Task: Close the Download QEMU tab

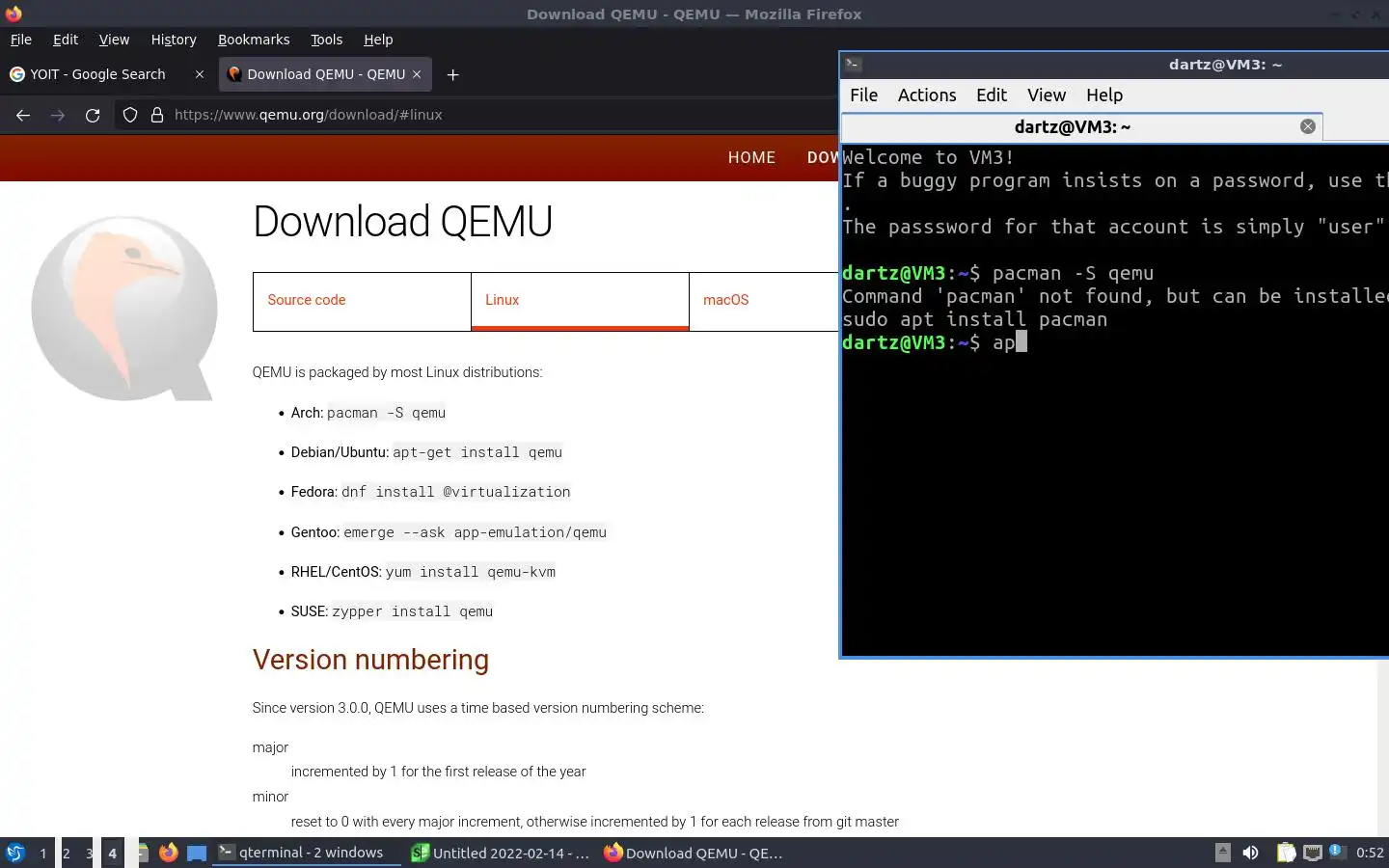Action: click(x=417, y=74)
